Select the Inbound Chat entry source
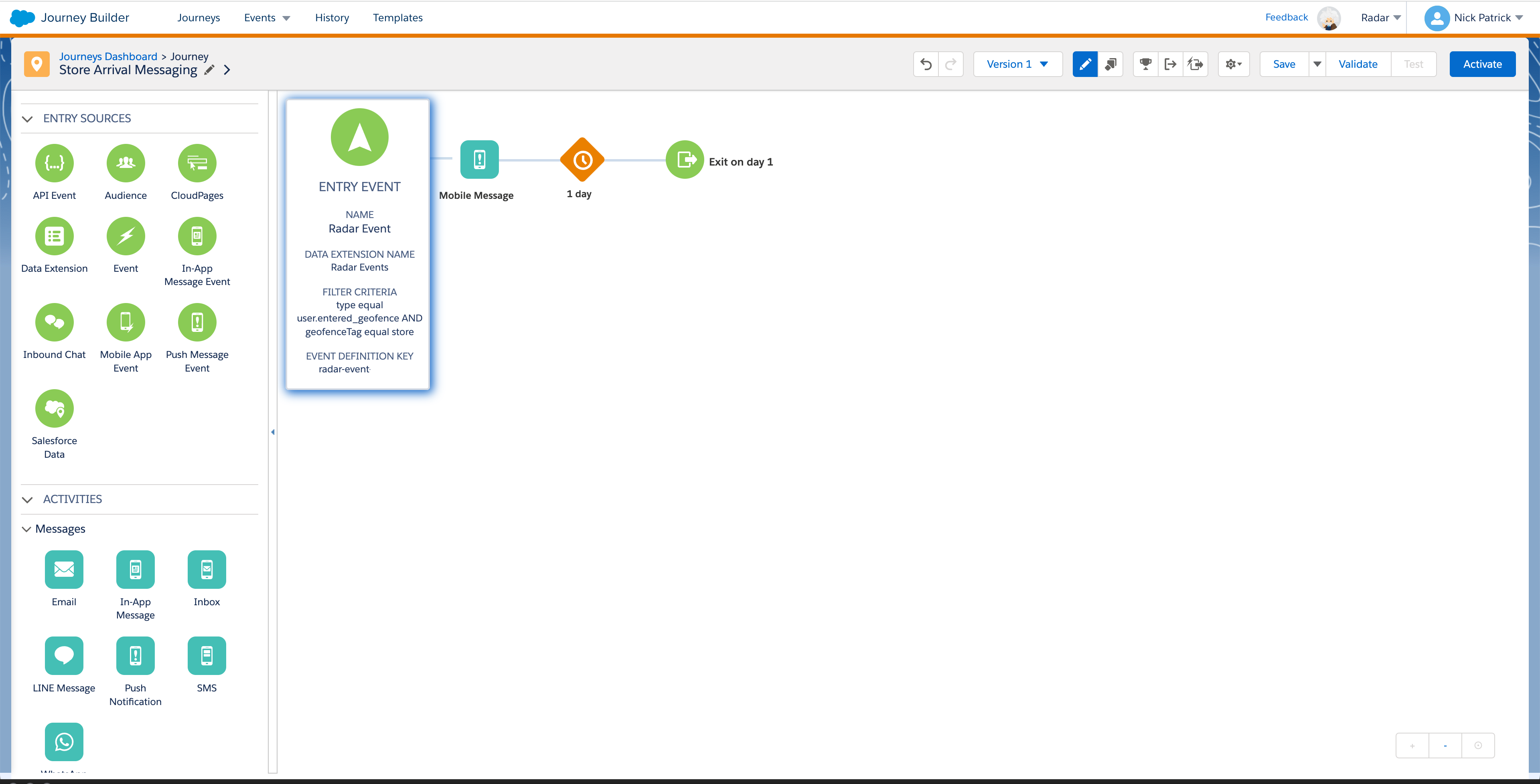 [54, 322]
